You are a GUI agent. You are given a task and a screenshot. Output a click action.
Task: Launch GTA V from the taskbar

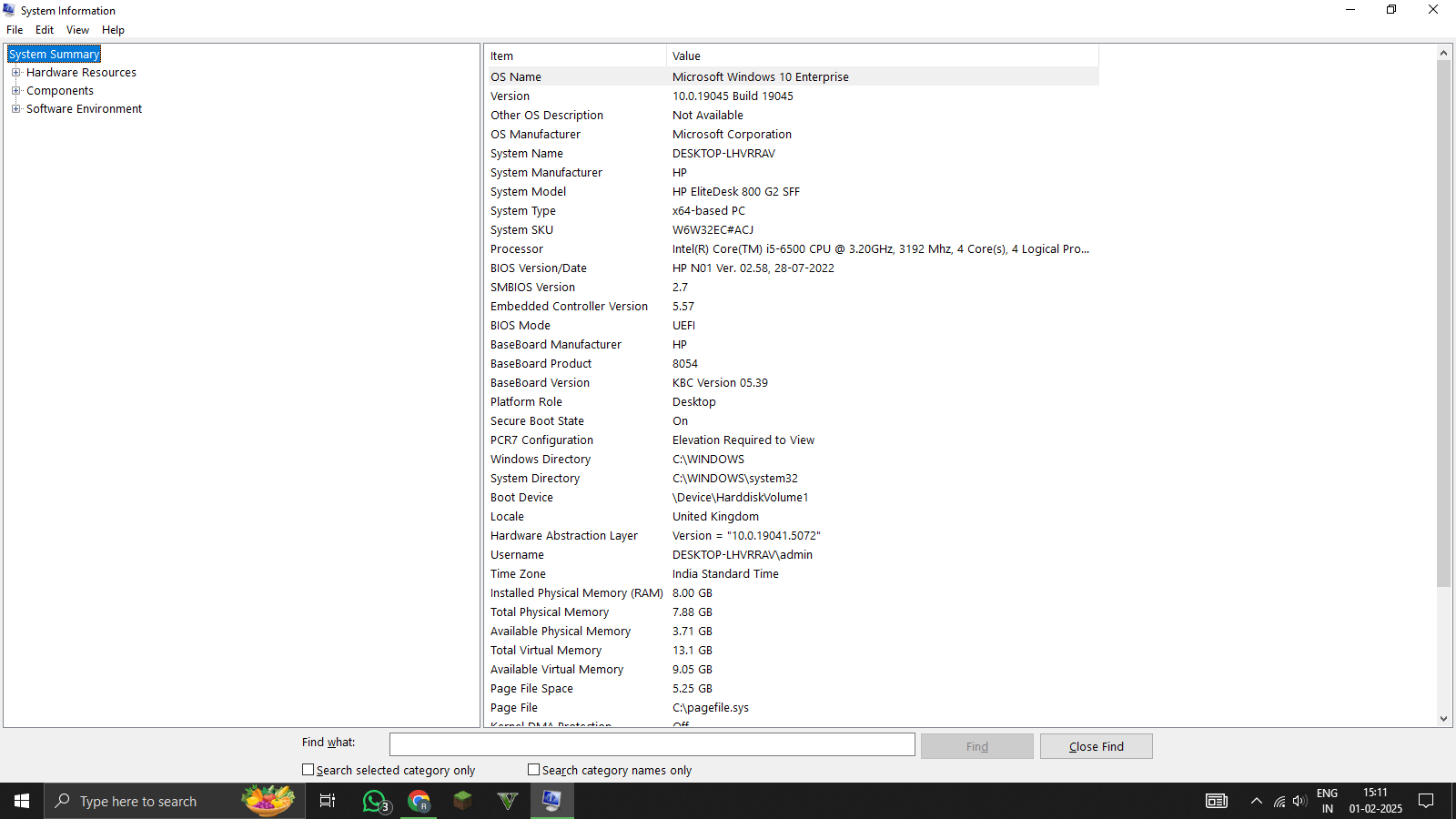click(508, 801)
